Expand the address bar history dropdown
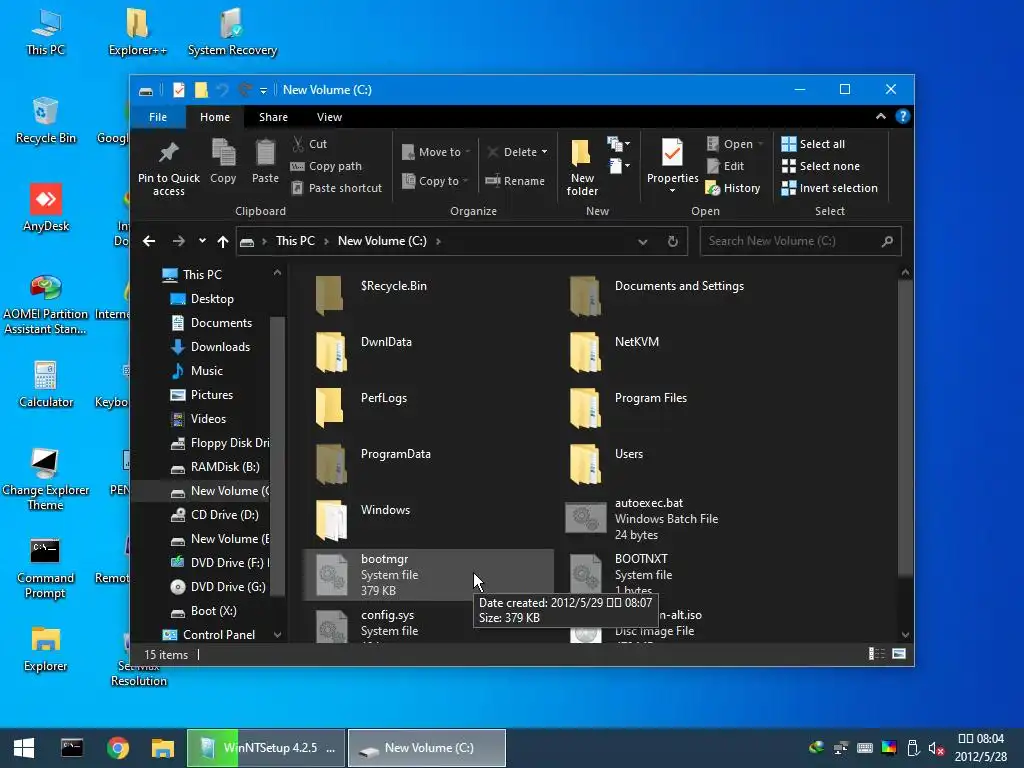 tap(643, 242)
